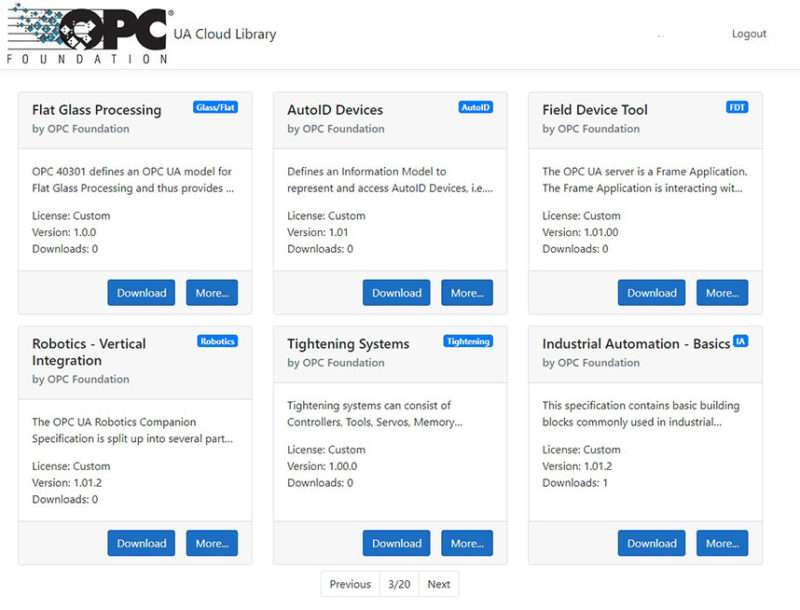The image size is (800, 610).
Task: Click the Logout link
Action: 748,33
